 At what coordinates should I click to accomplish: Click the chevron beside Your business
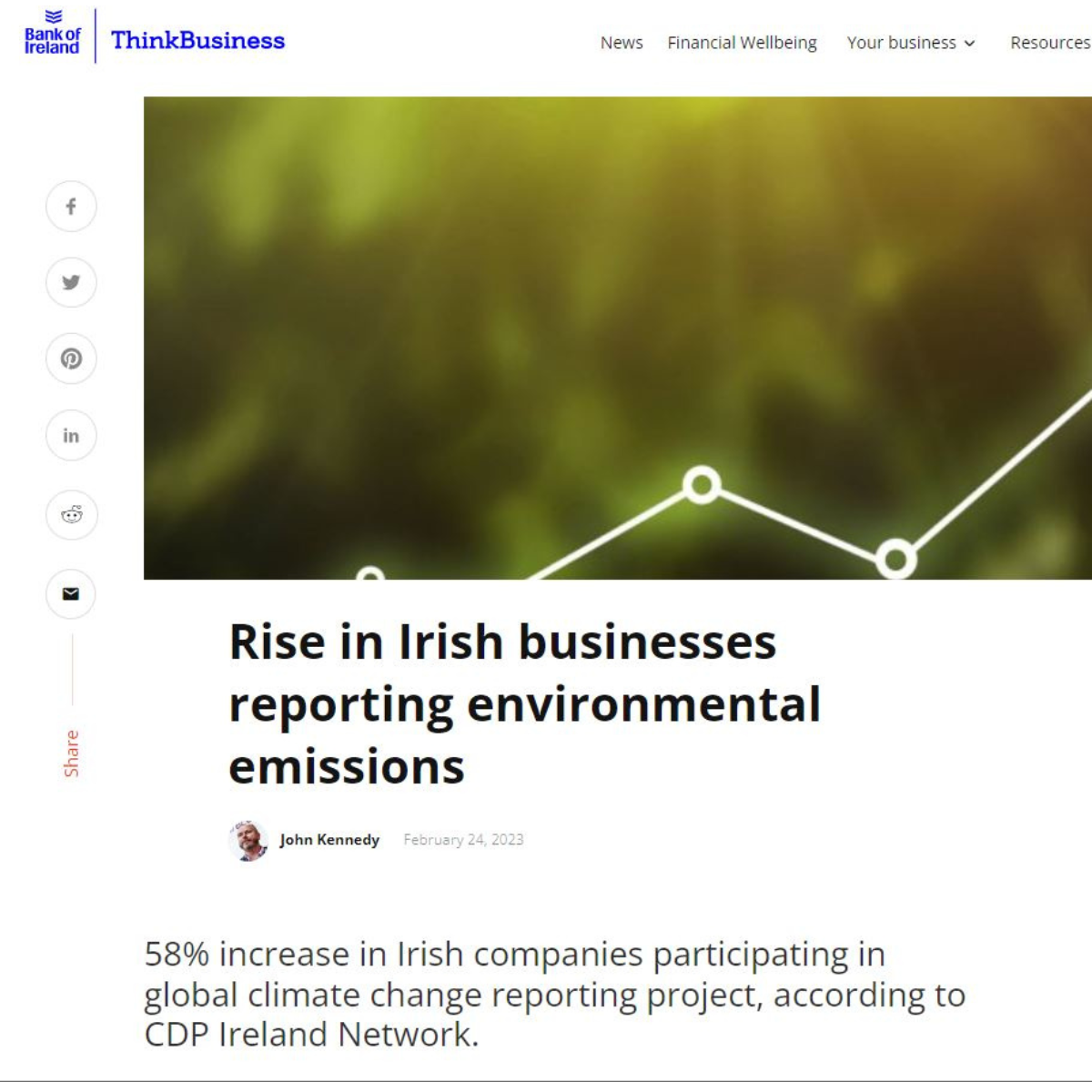(970, 44)
